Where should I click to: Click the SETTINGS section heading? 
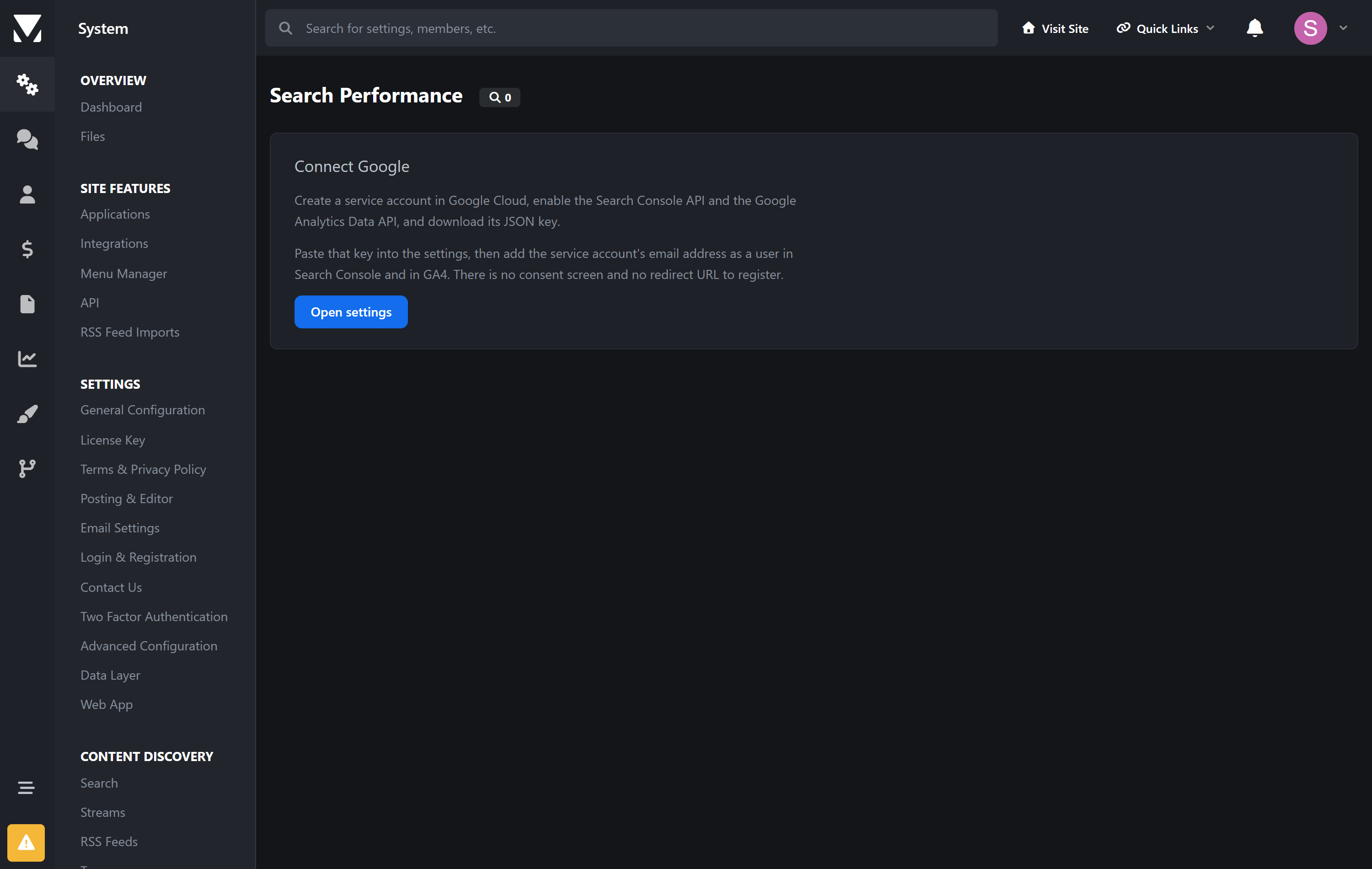point(111,384)
